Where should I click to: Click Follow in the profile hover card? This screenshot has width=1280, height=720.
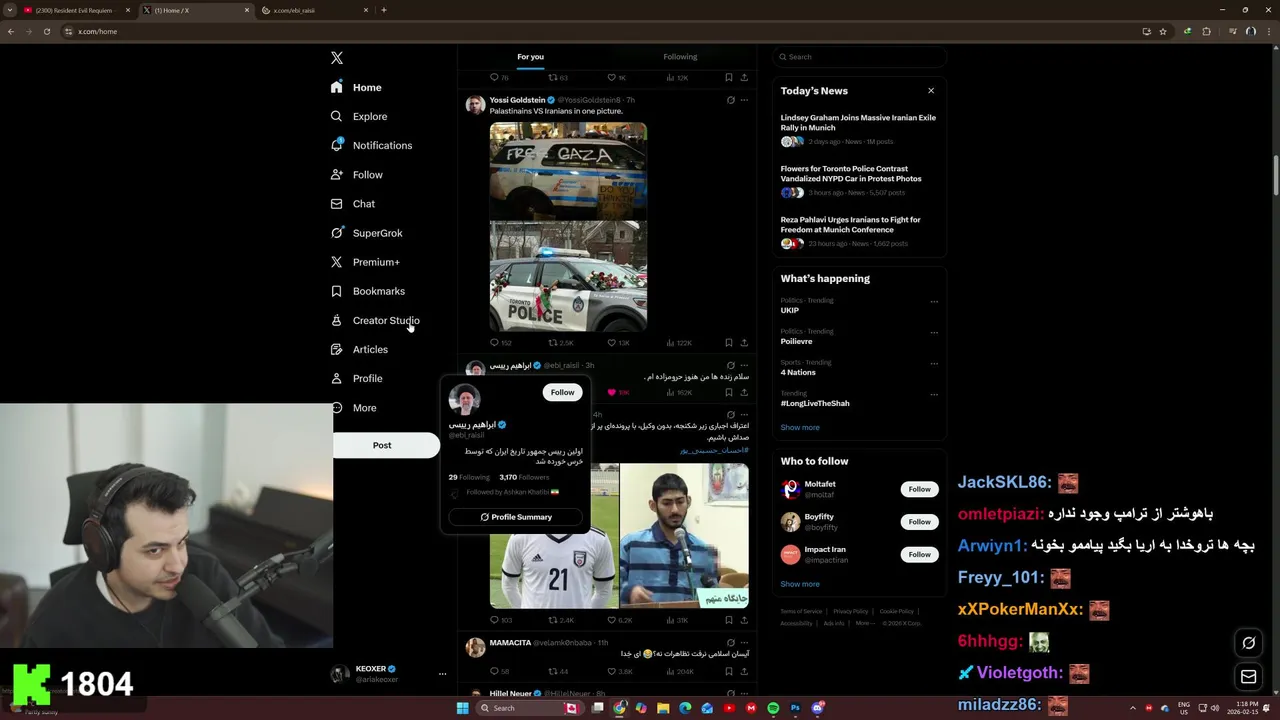coord(562,392)
